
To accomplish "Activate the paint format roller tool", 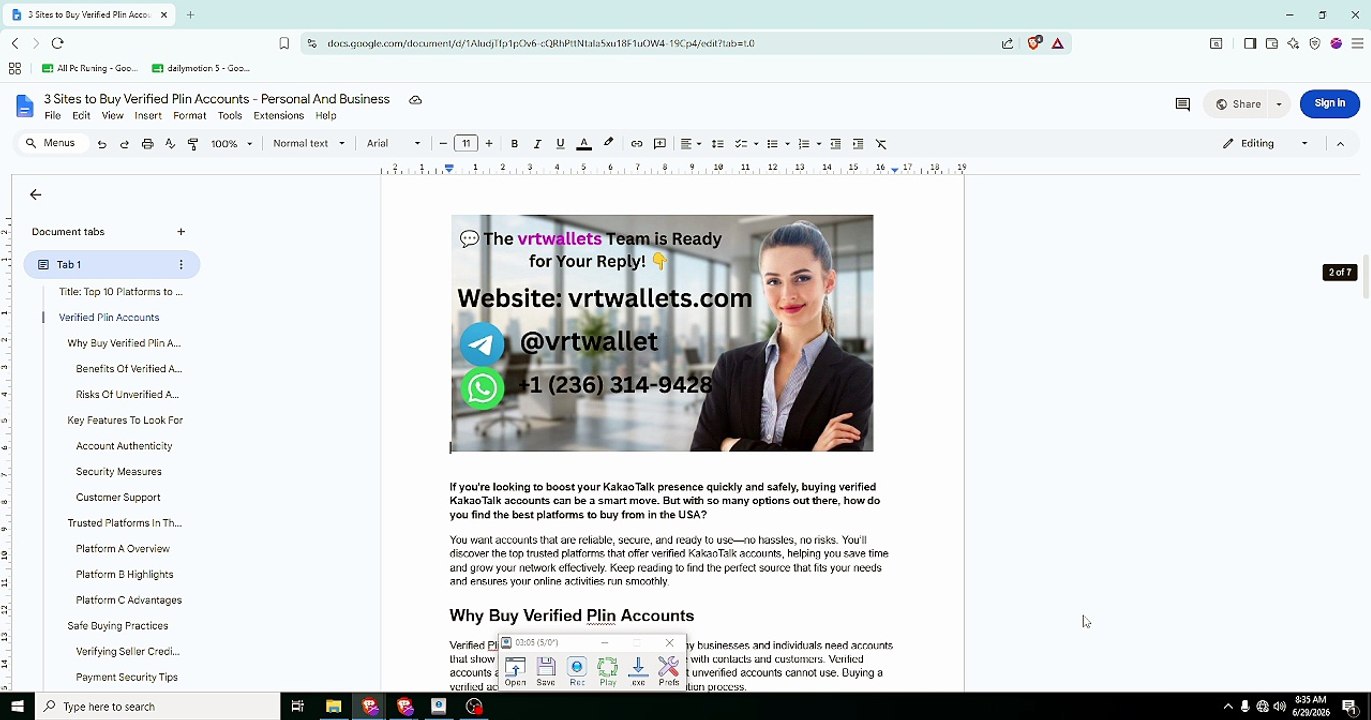I will (193, 144).
